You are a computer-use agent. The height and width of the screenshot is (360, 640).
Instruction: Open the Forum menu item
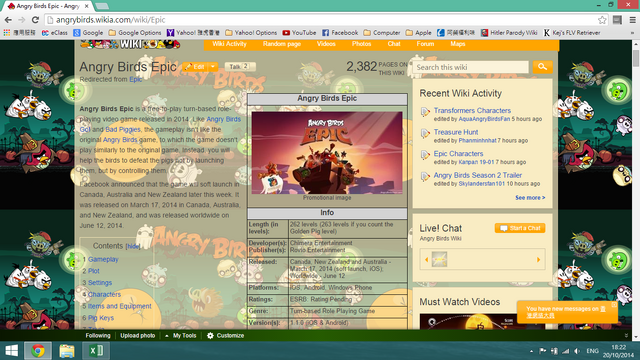click(425, 44)
